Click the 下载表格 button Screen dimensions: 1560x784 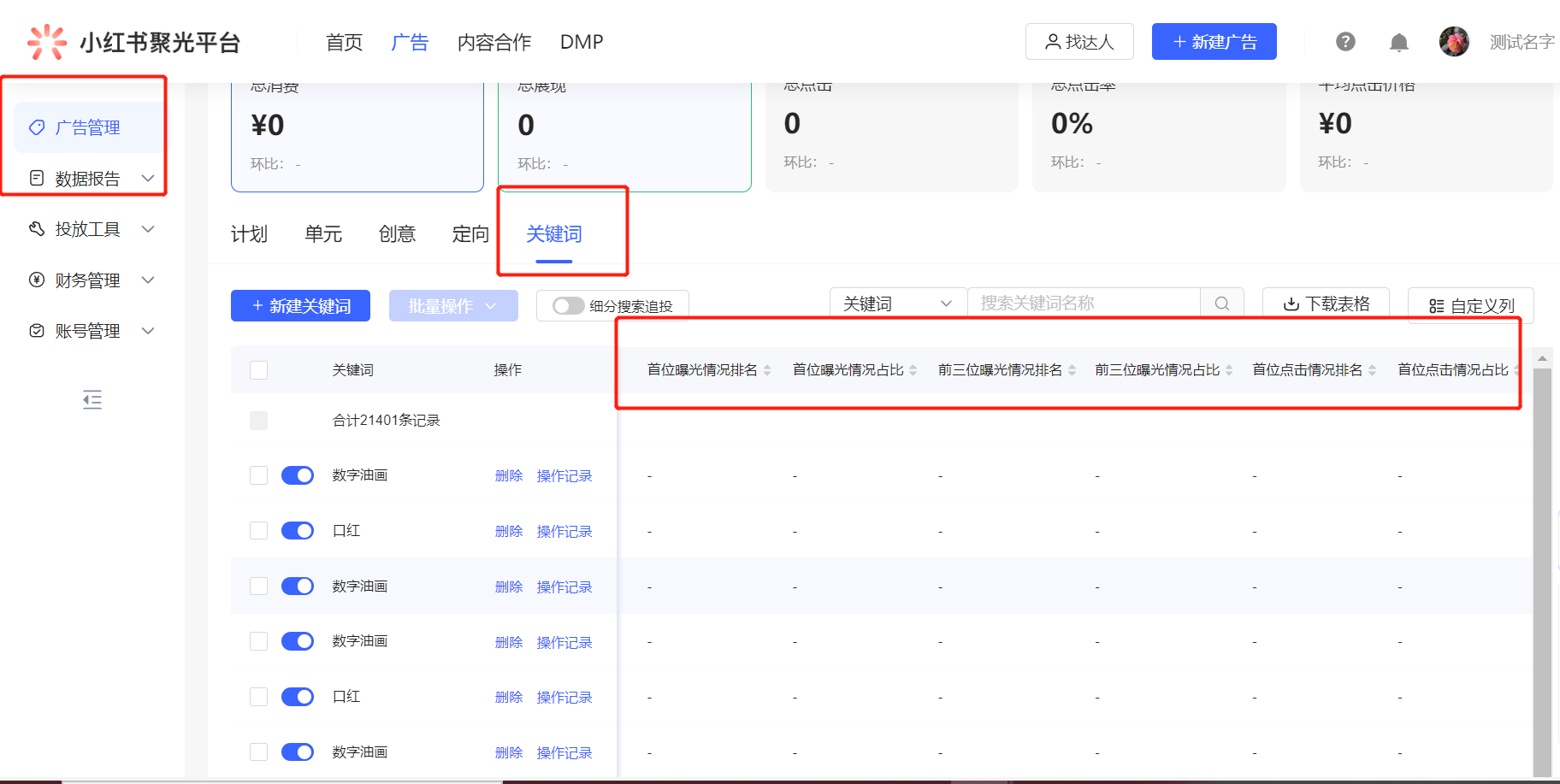1326,304
